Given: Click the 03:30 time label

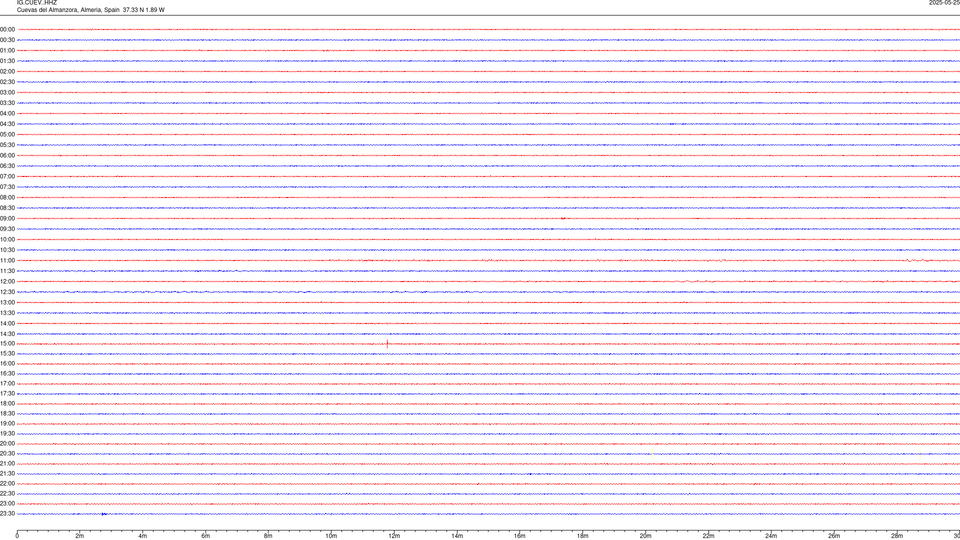Looking at the screenshot, I should pos(7,103).
